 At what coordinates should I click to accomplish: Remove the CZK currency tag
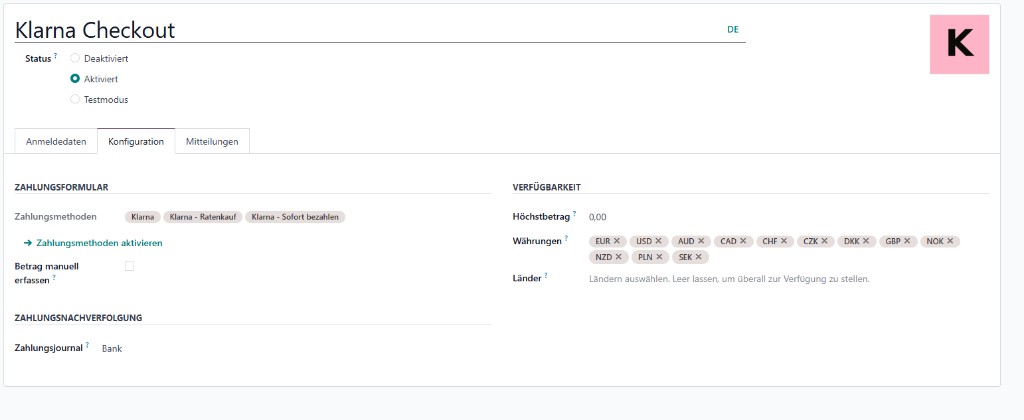825,241
